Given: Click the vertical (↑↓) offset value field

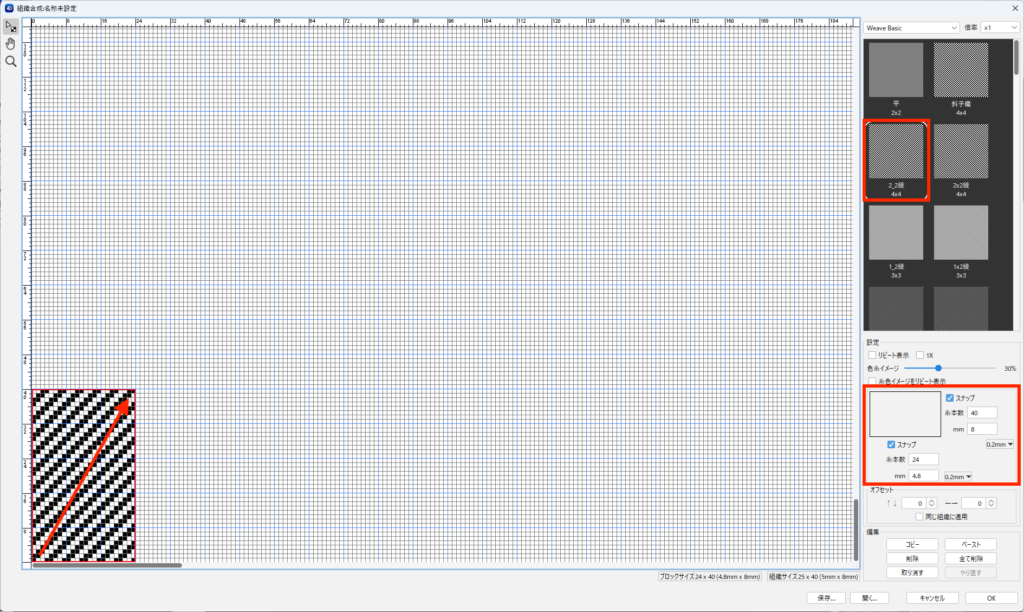Looking at the screenshot, I should (914, 503).
